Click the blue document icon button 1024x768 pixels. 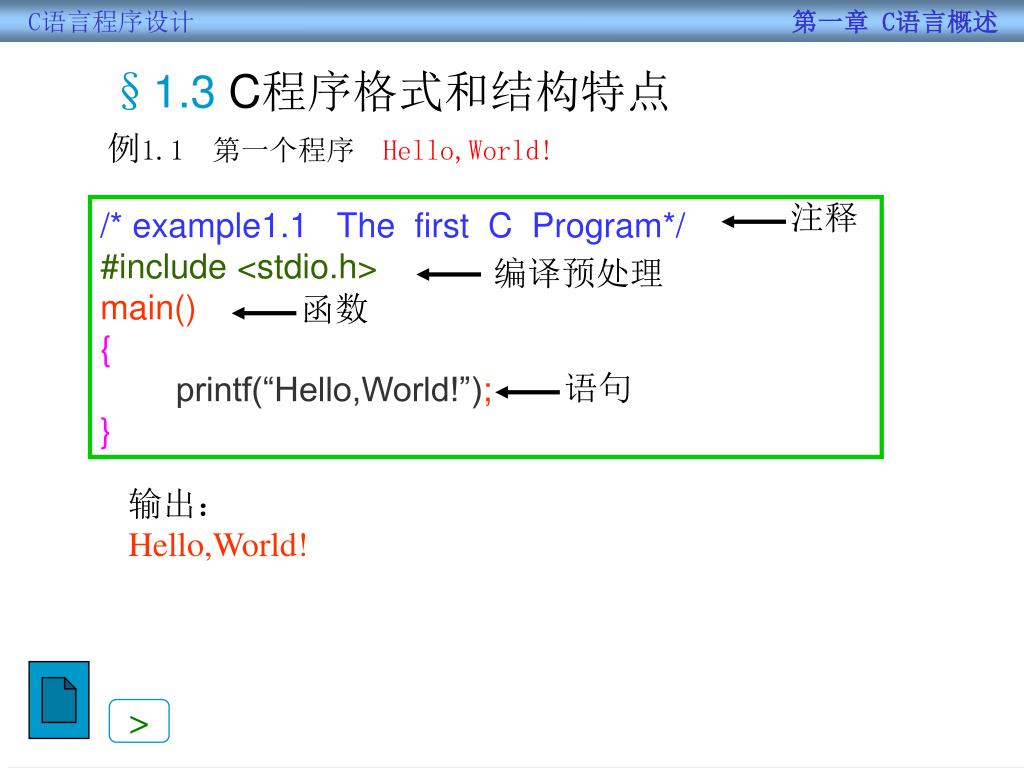59,700
